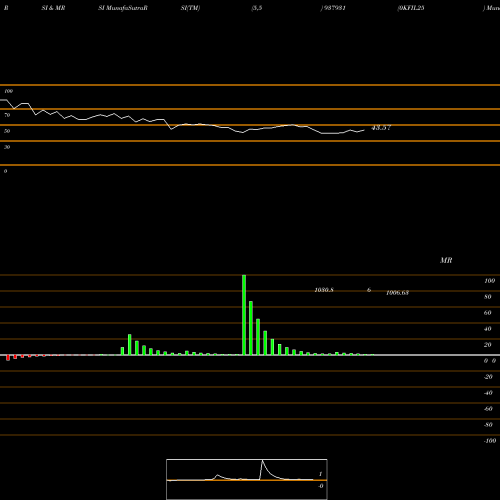Select the 'SI & MR' header text

[53, 8]
